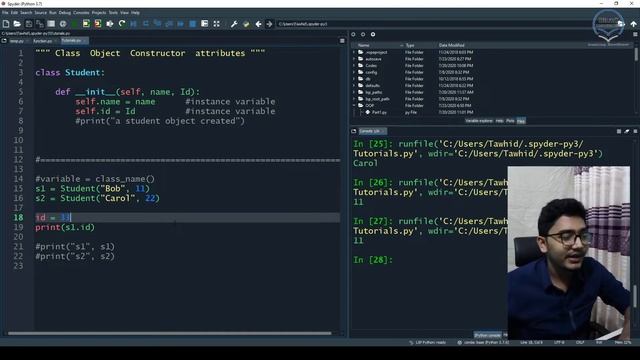Screen dimensions: 640x360
Task: Go to previous folder in file explorer
Action: pyautogui.click(x=353, y=35)
